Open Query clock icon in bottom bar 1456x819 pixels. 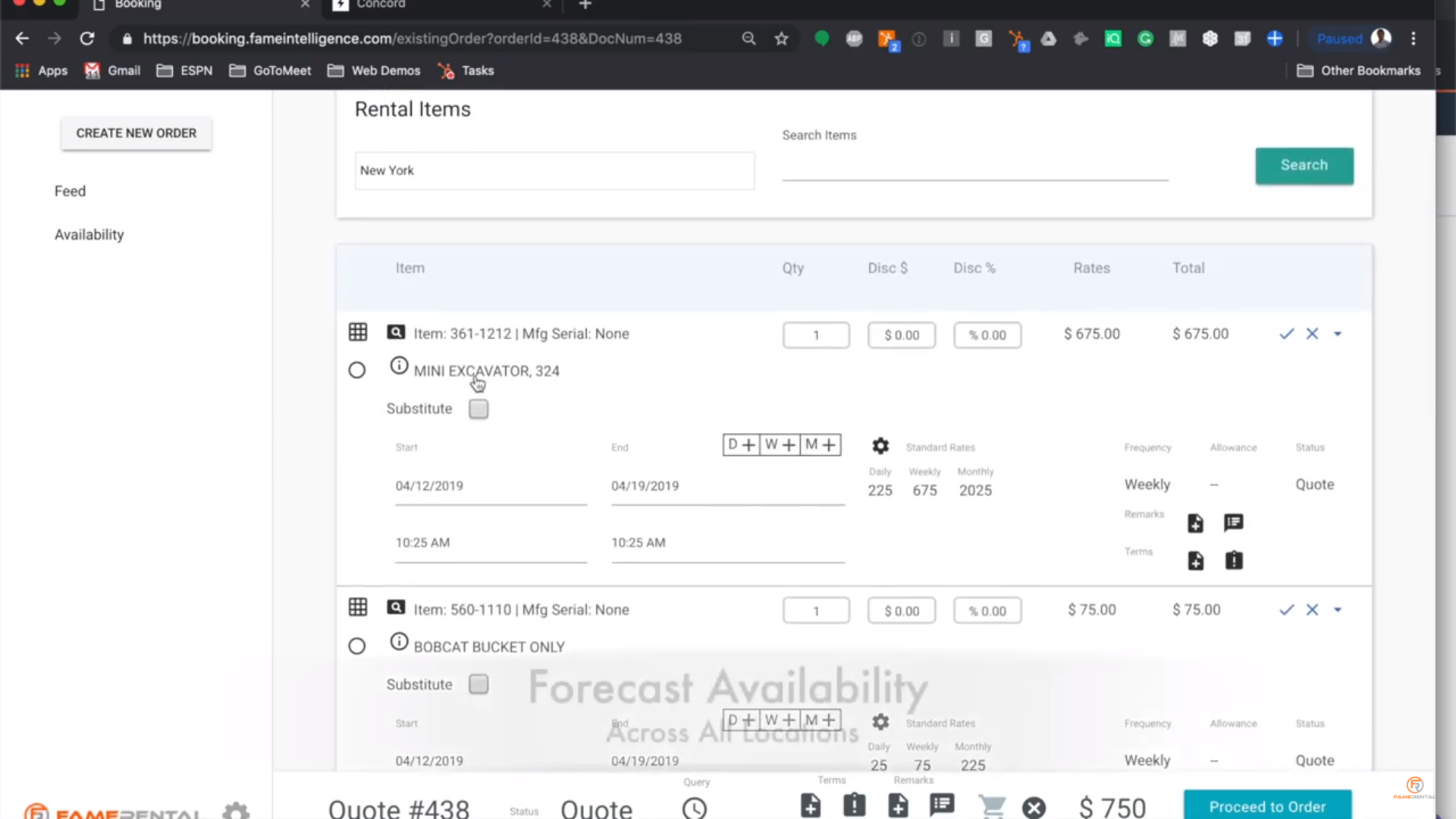(694, 808)
